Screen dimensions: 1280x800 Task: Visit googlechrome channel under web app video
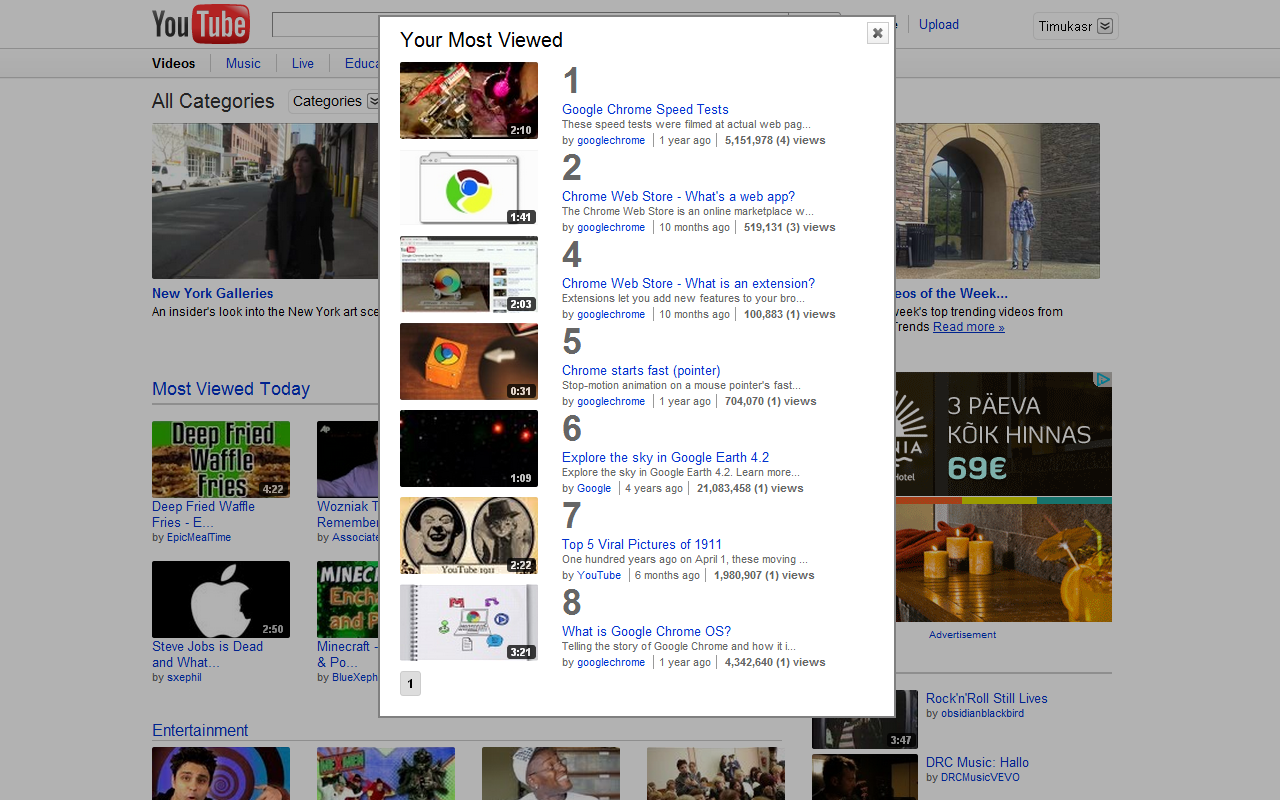pos(611,228)
